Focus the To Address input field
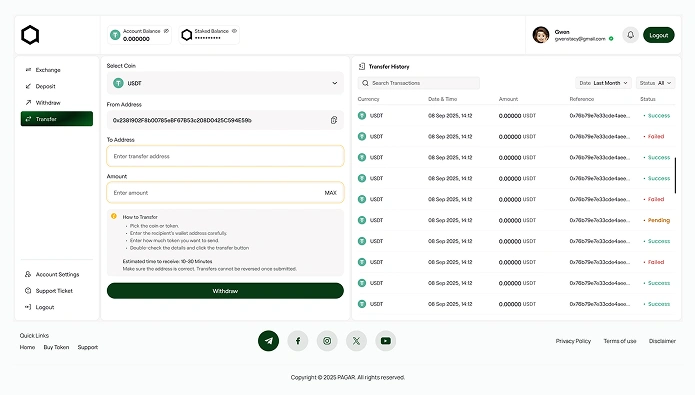 [x=225, y=156]
